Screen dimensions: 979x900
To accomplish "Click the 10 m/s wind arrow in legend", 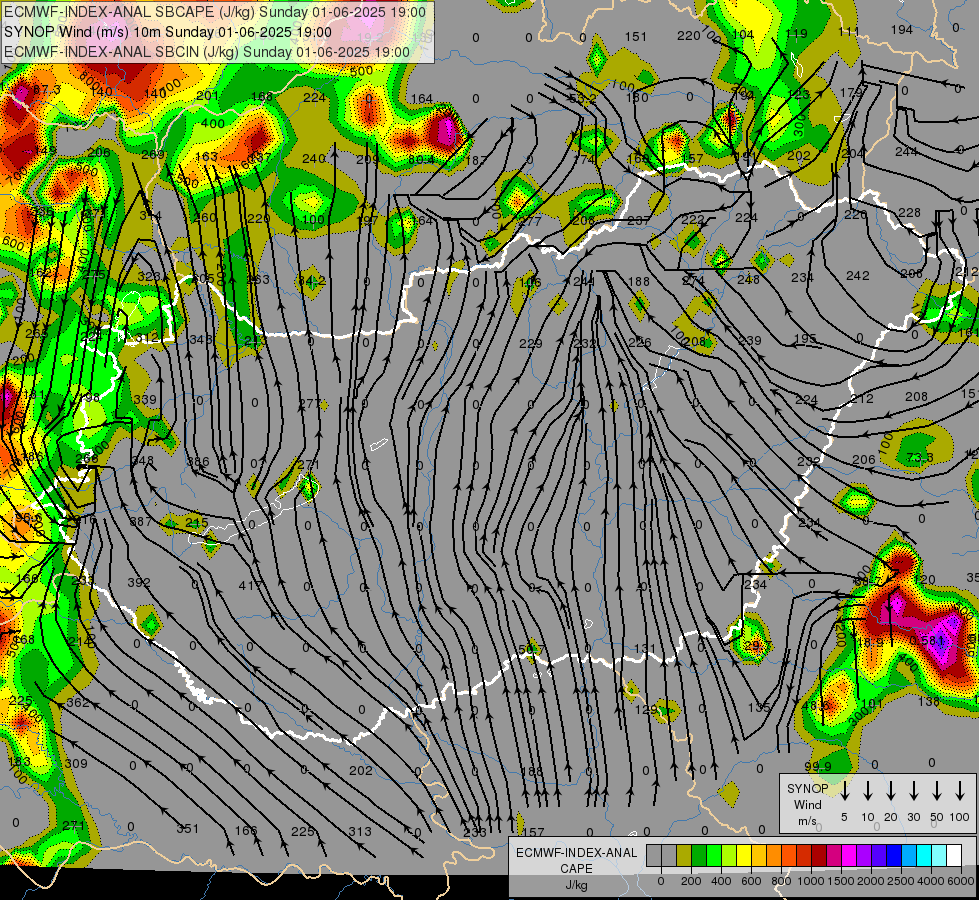I will (868, 790).
